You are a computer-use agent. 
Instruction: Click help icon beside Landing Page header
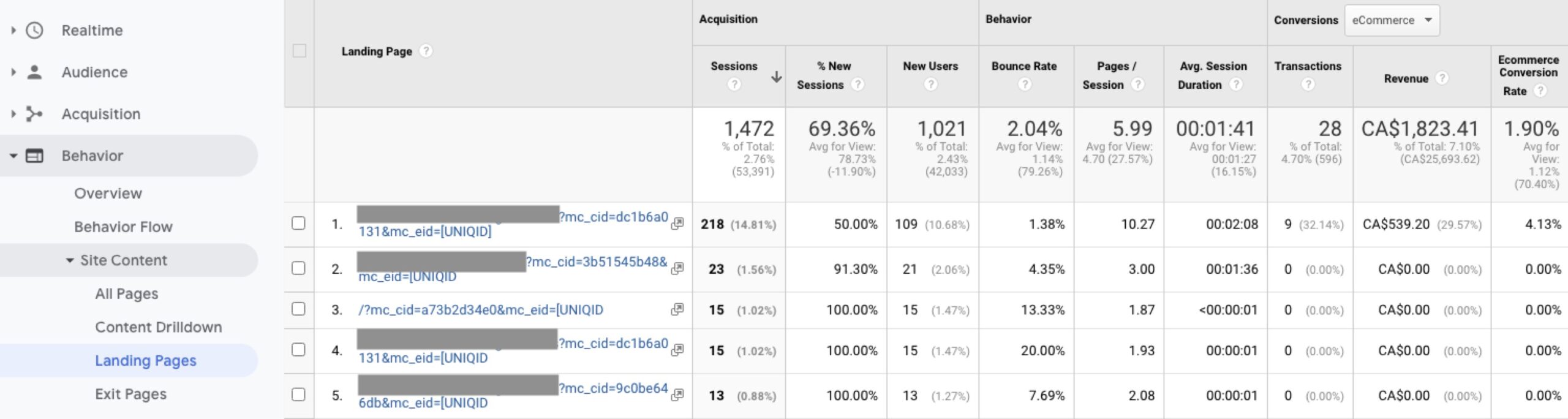pyautogui.click(x=426, y=51)
